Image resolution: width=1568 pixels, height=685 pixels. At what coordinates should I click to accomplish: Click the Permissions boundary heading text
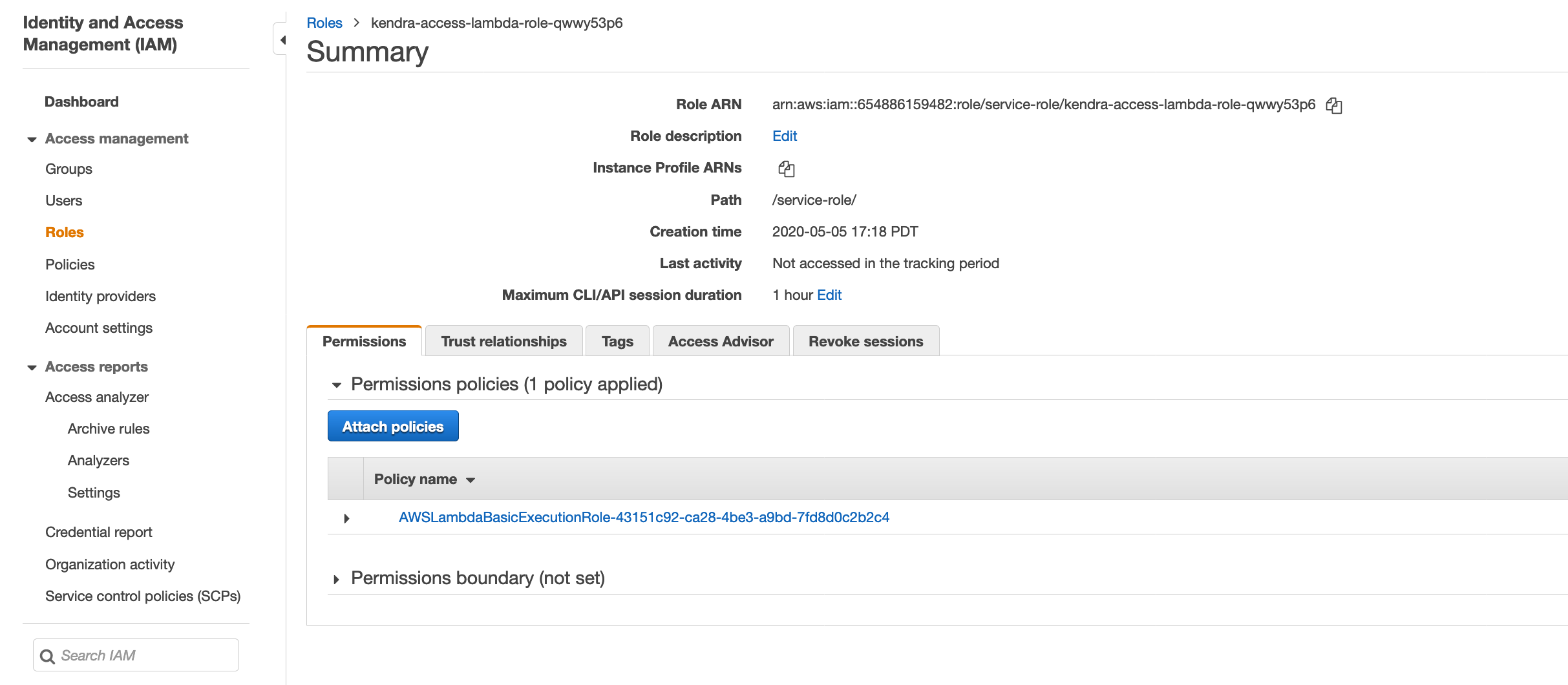click(478, 578)
